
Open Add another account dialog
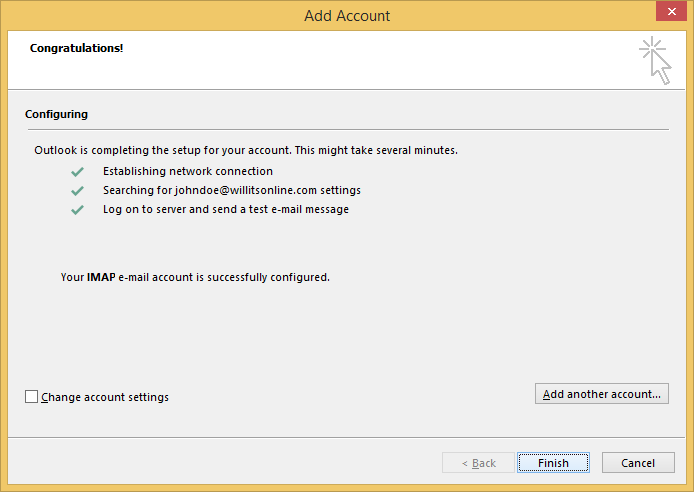(x=602, y=394)
